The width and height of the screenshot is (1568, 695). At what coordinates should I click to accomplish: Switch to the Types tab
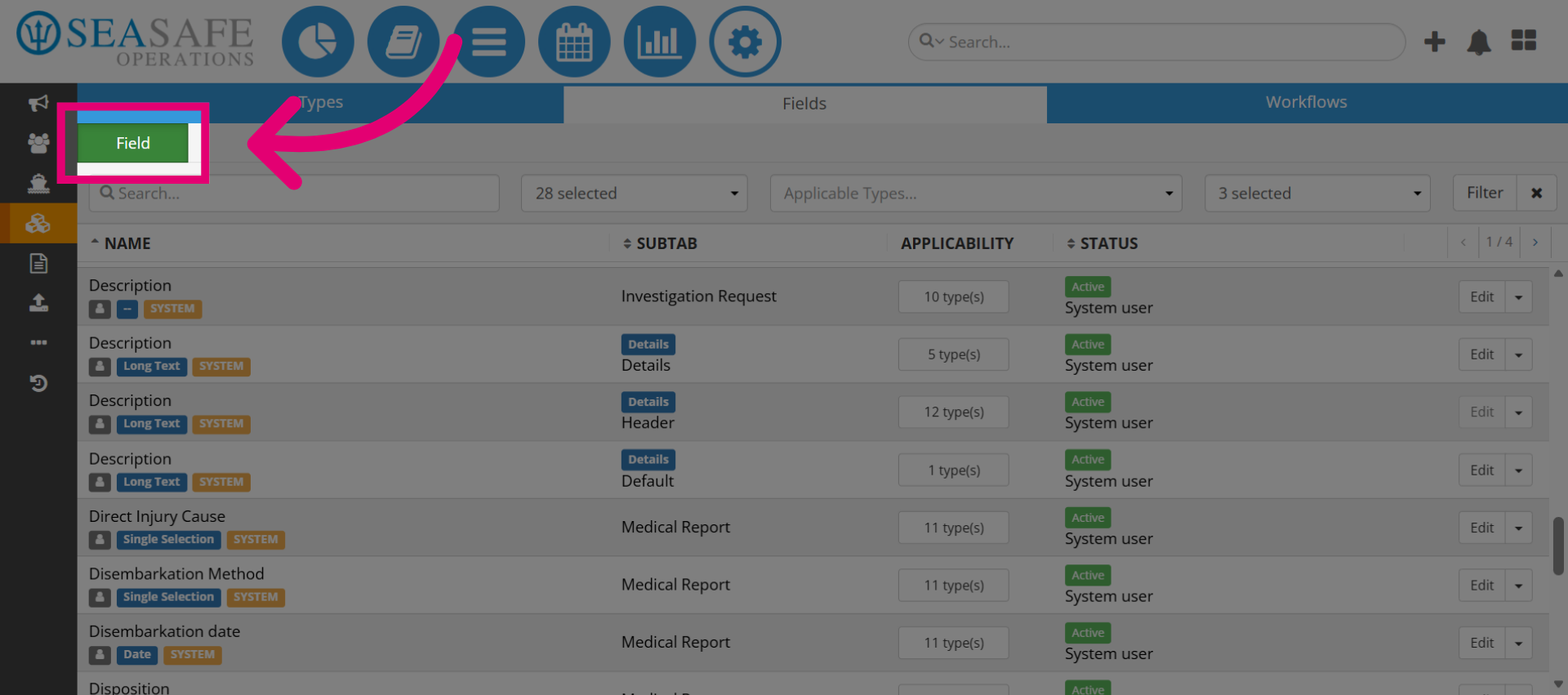pyautogui.click(x=320, y=102)
